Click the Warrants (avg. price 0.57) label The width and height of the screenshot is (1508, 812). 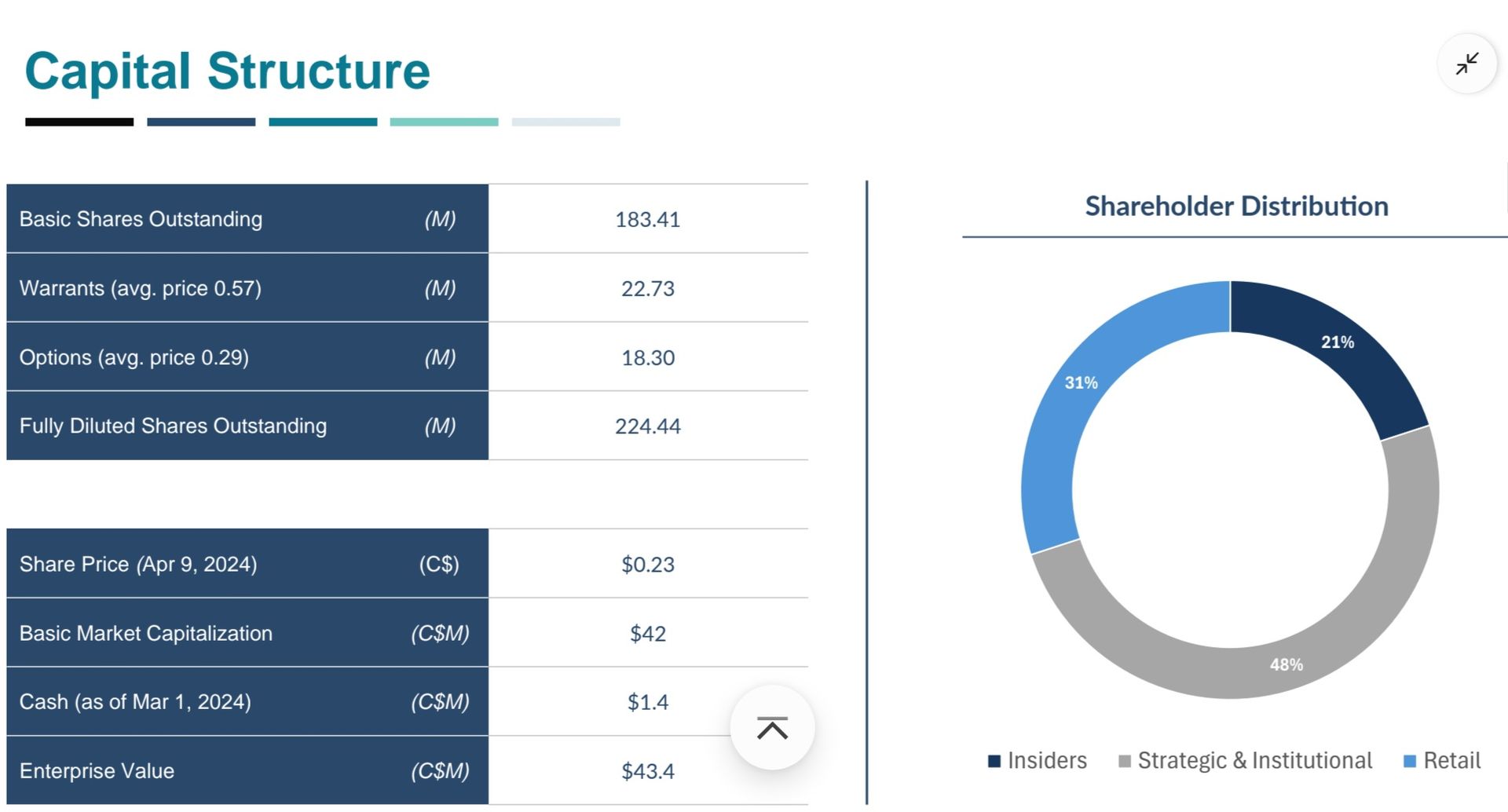141,288
